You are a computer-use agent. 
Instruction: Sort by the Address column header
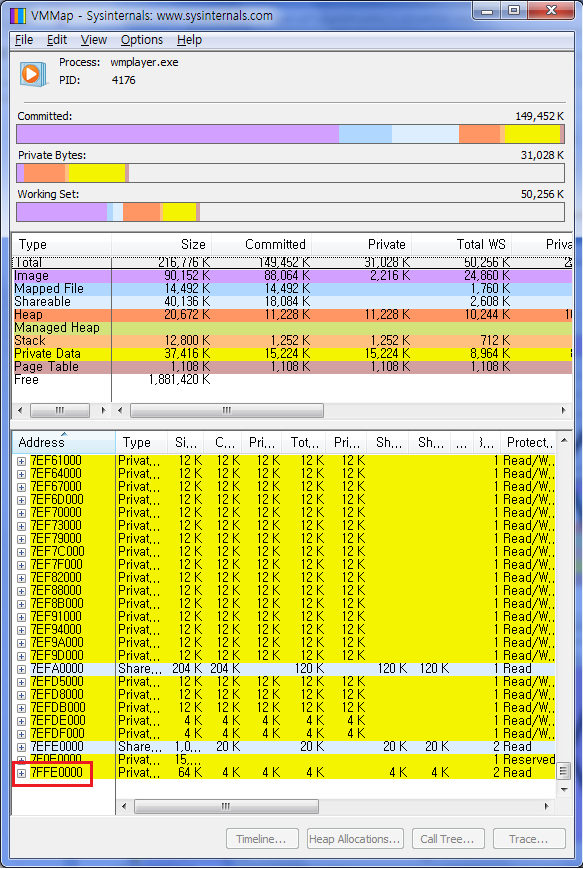pyautogui.click(x=64, y=442)
